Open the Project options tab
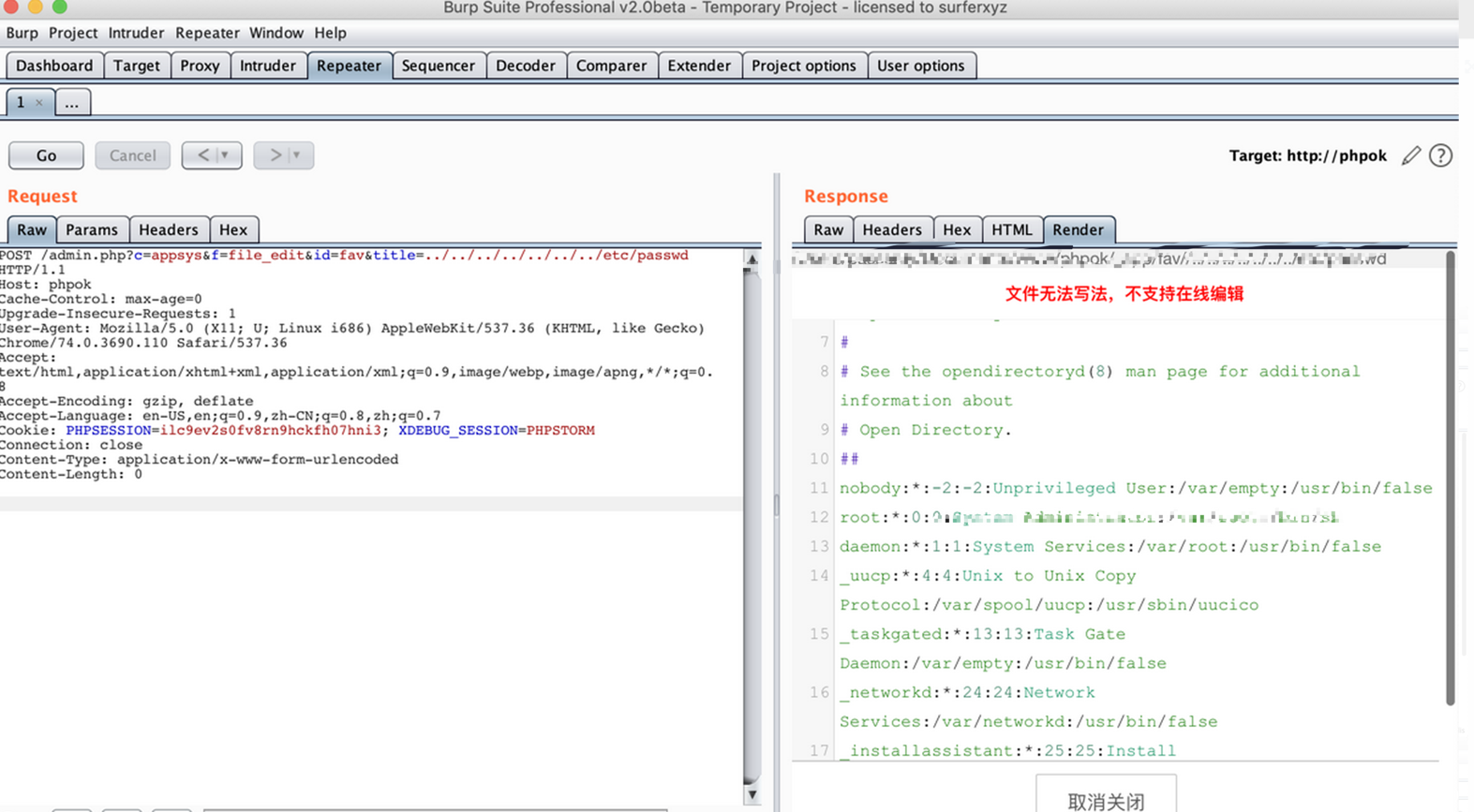The image size is (1474, 812). (804, 66)
